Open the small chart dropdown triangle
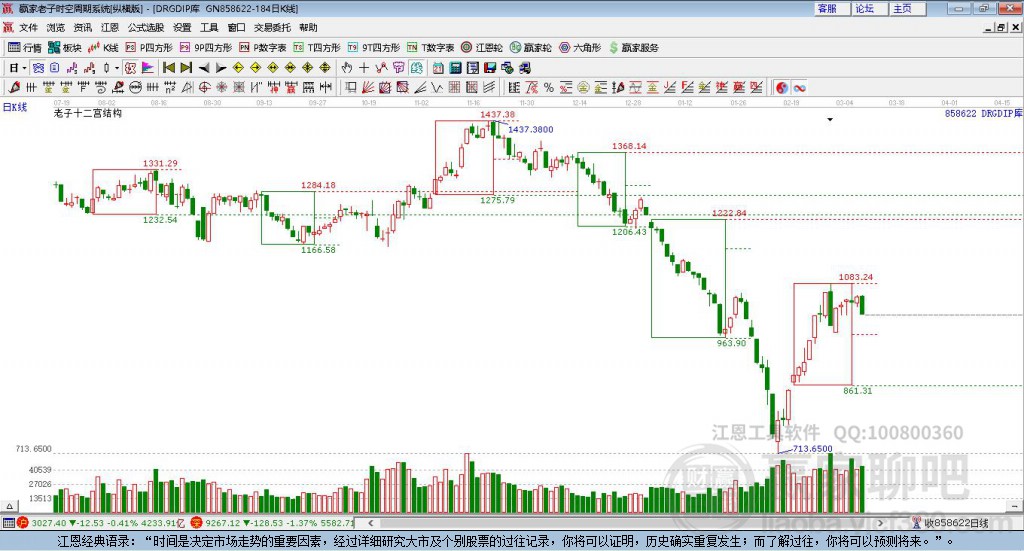Screen dimensions: 1024x551 tap(830, 119)
